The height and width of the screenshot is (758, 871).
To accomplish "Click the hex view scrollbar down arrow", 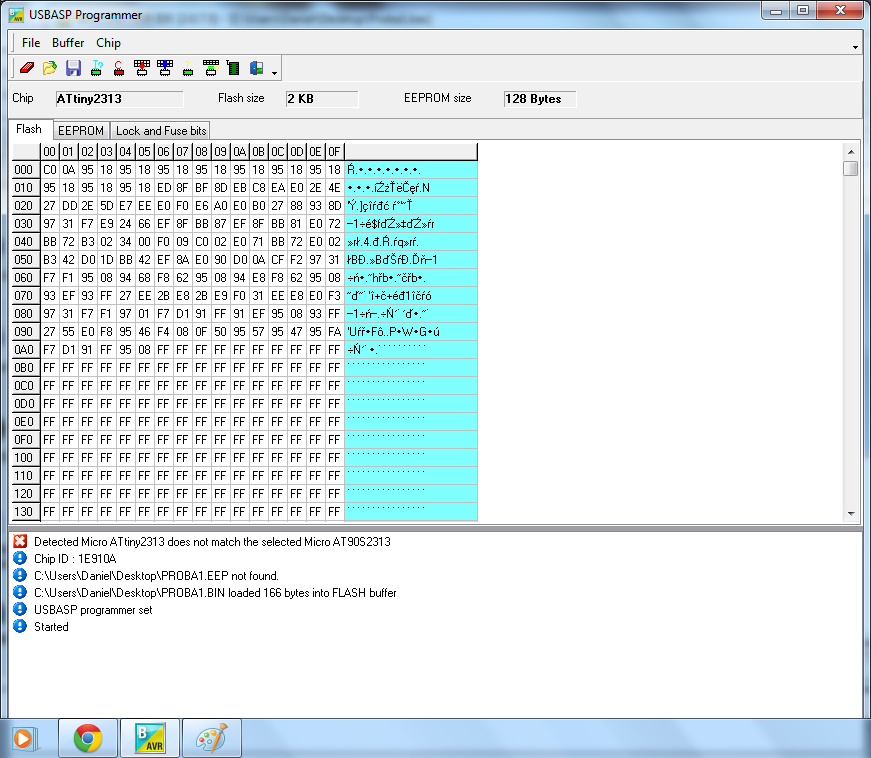I will pos(851,514).
